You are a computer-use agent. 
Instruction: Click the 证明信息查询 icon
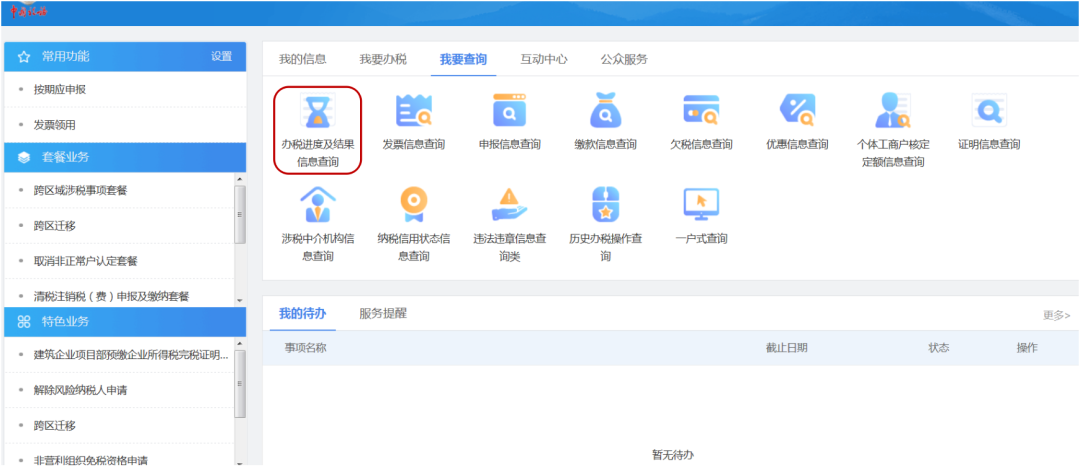pos(989,111)
